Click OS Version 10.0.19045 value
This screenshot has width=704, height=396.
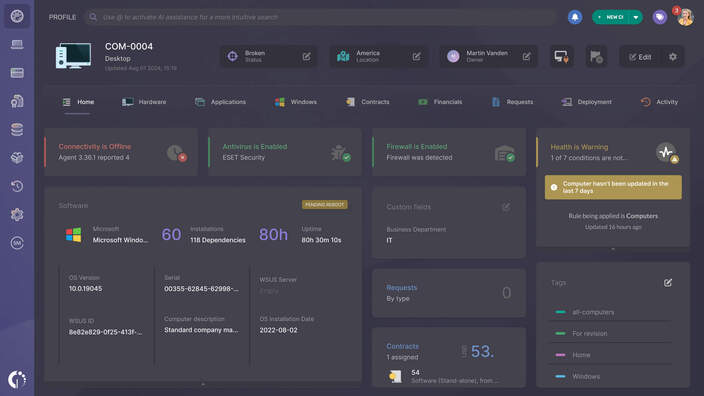pos(85,289)
